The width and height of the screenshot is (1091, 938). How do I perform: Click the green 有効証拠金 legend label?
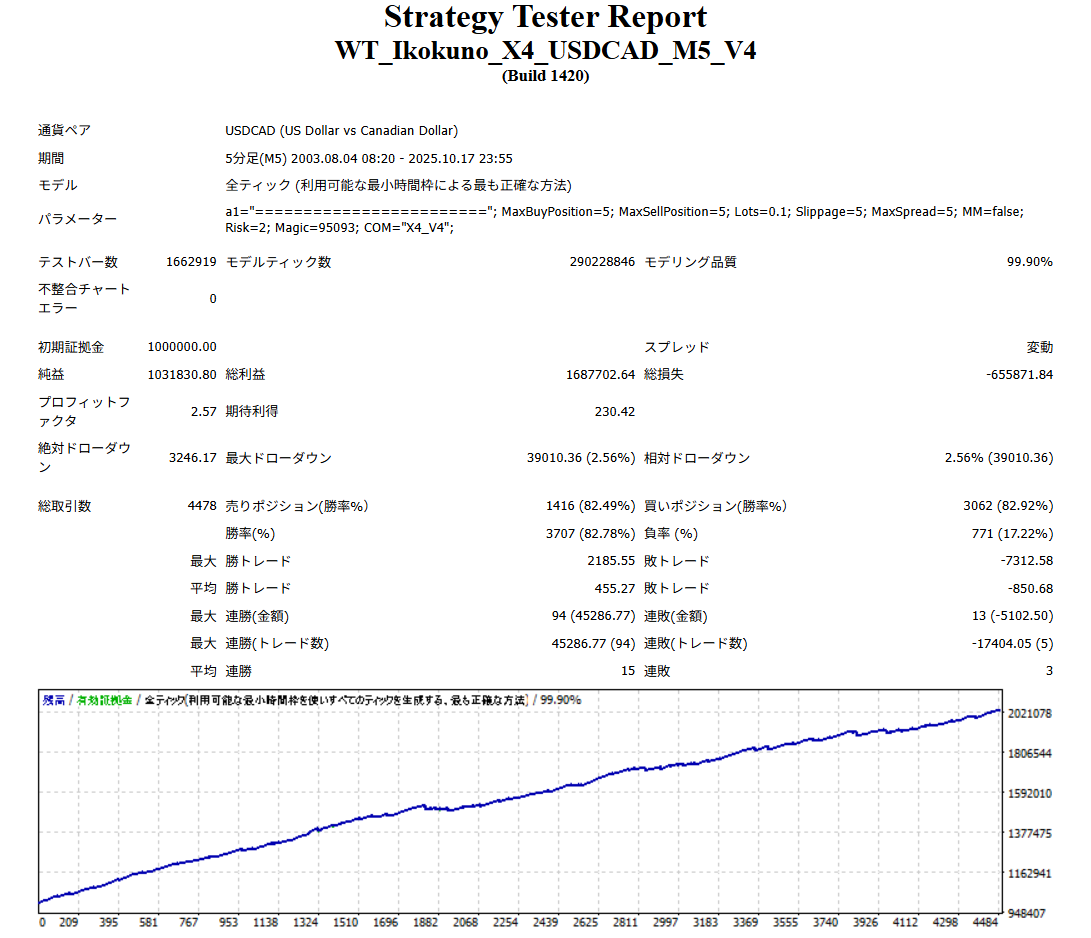[x=105, y=701]
